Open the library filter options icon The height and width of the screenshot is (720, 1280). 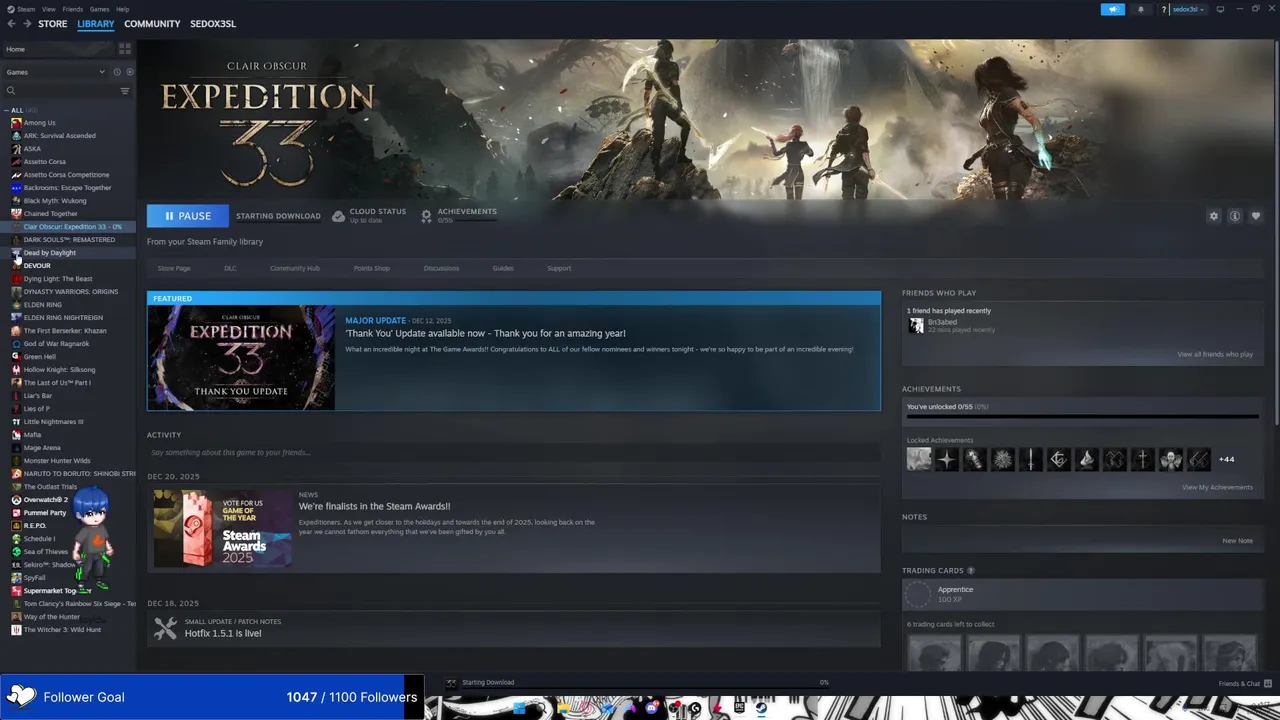(x=125, y=91)
